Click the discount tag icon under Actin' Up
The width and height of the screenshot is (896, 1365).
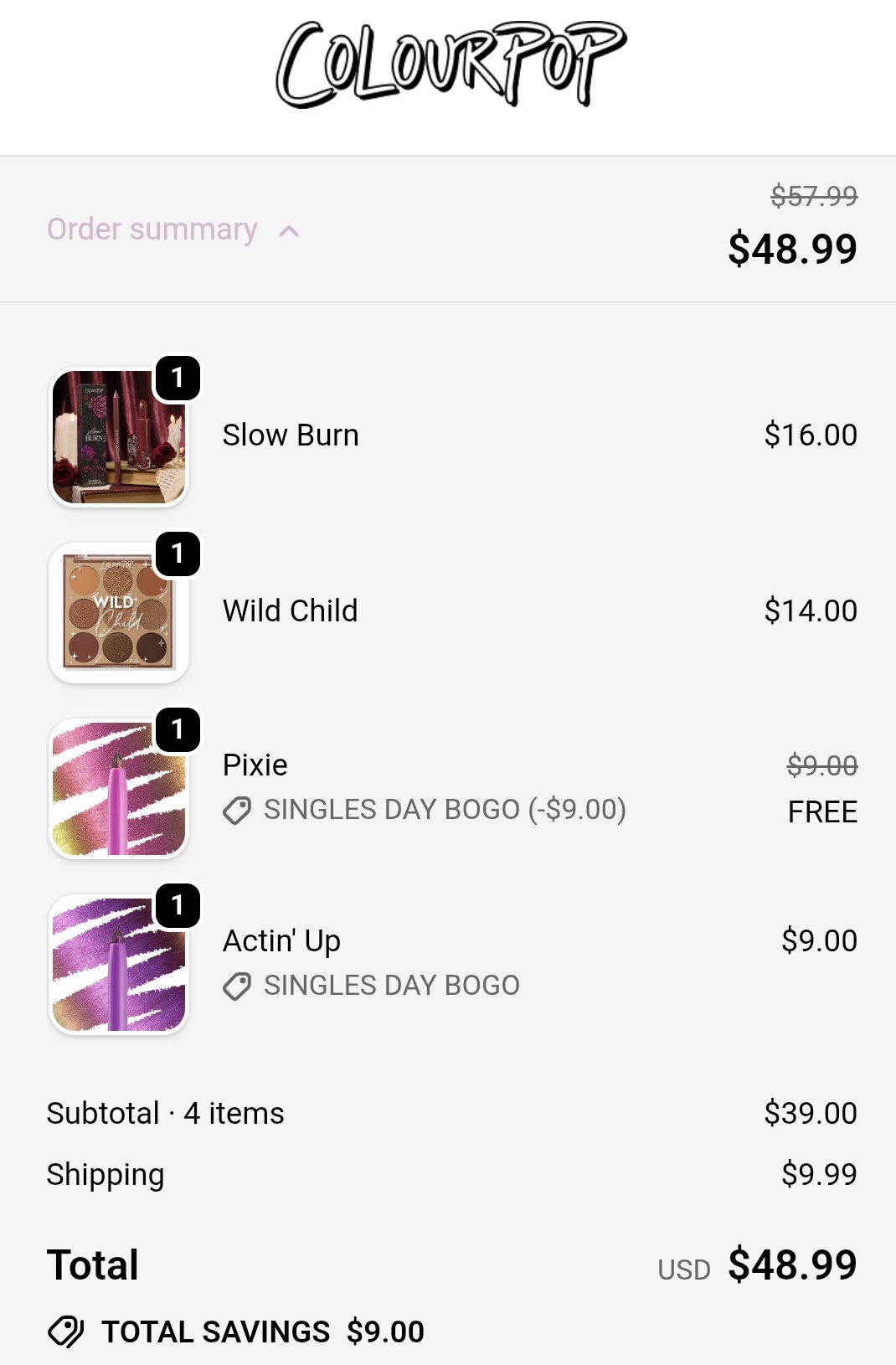237,986
